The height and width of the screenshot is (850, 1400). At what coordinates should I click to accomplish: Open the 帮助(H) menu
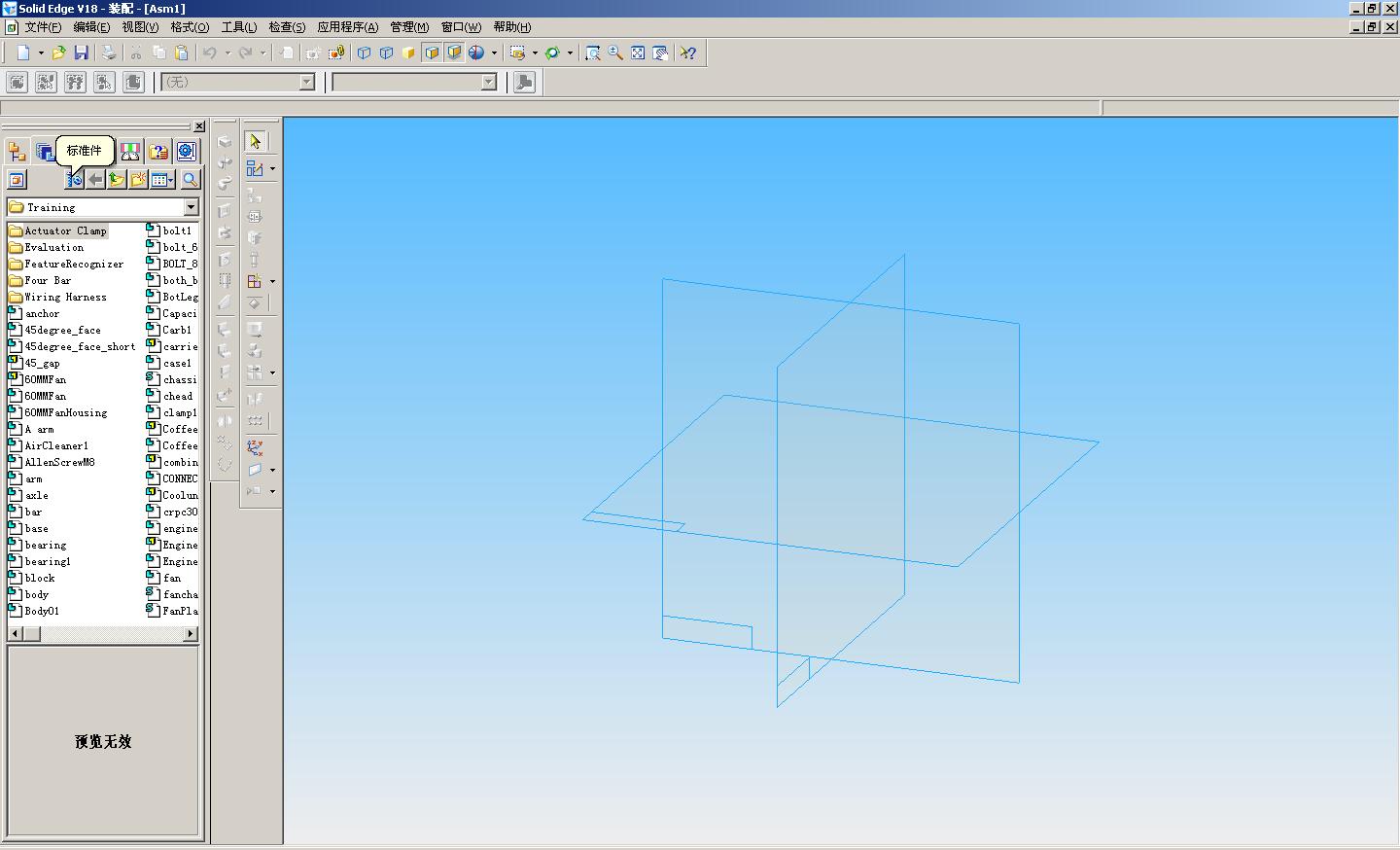[512, 27]
